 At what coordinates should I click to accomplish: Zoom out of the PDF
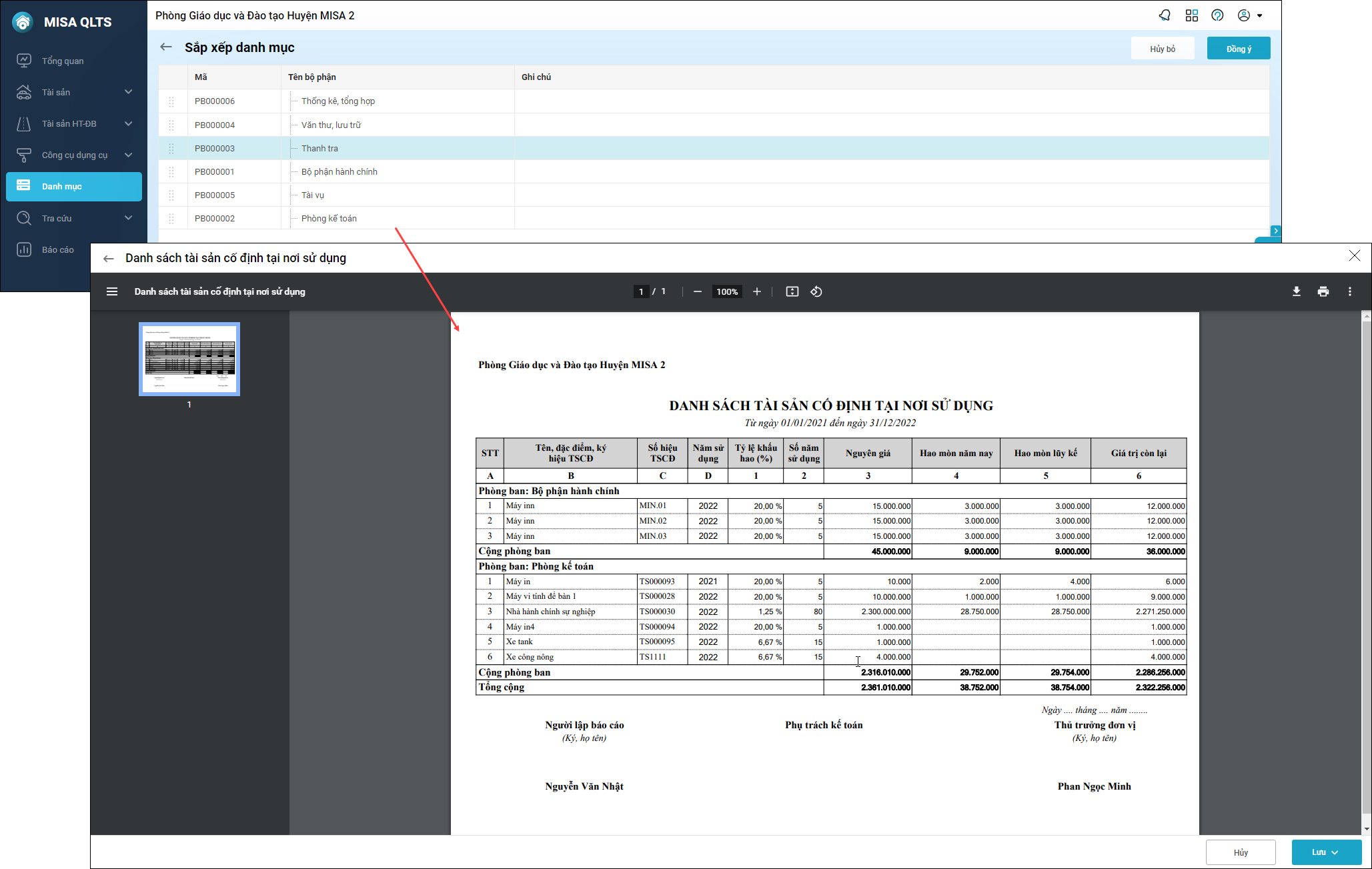tap(697, 291)
